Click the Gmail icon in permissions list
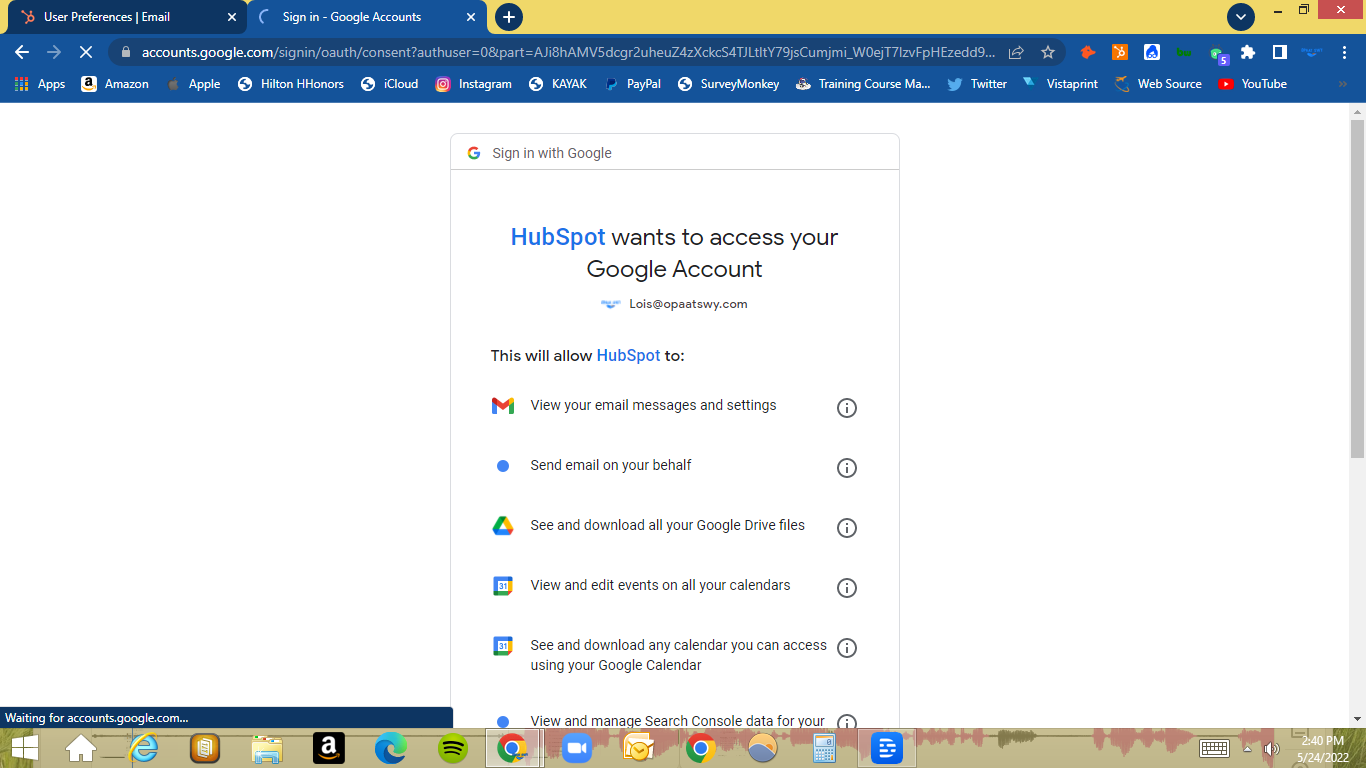1366x768 pixels. (503, 405)
